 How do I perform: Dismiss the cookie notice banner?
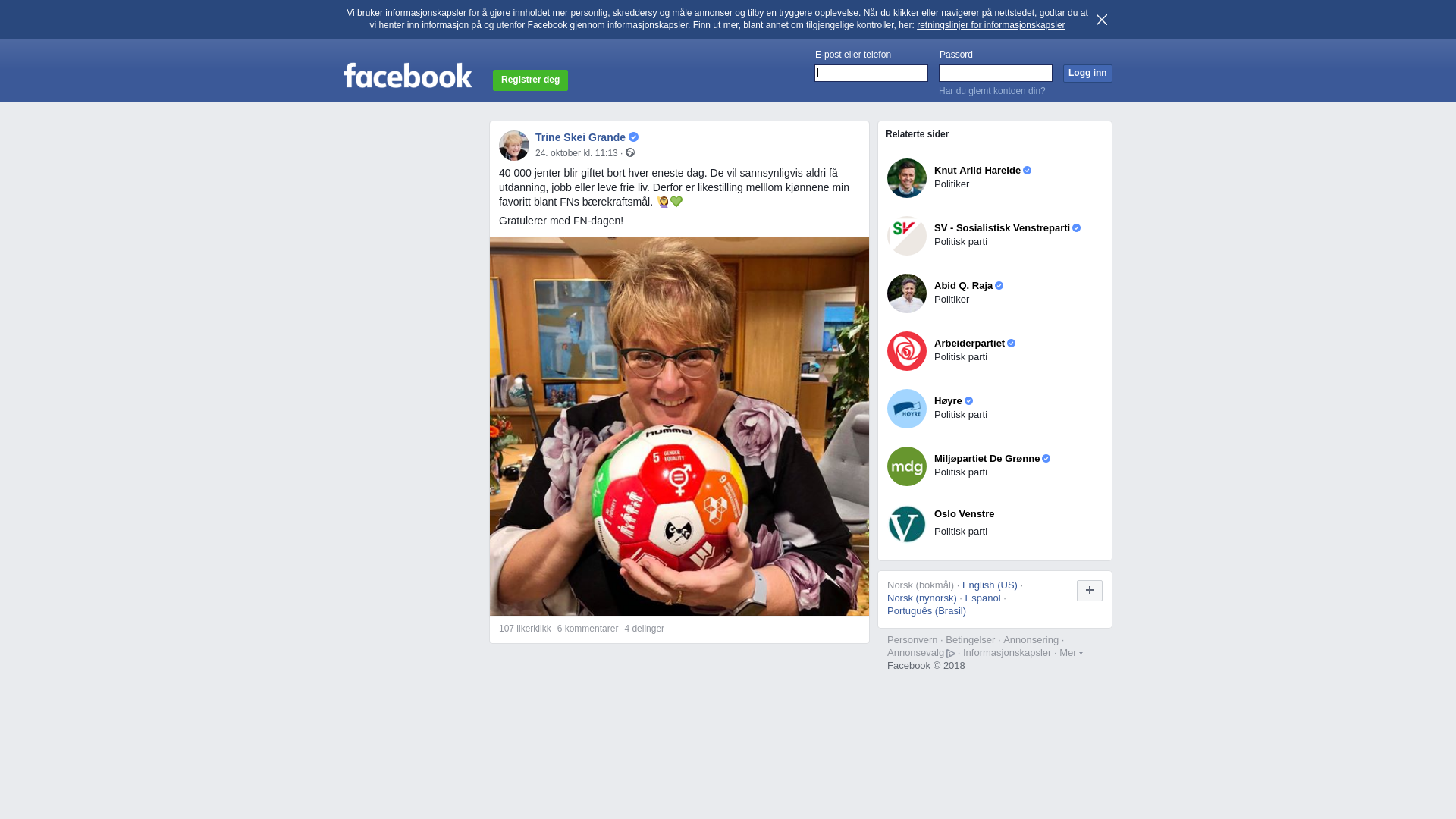[x=1102, y=20]
